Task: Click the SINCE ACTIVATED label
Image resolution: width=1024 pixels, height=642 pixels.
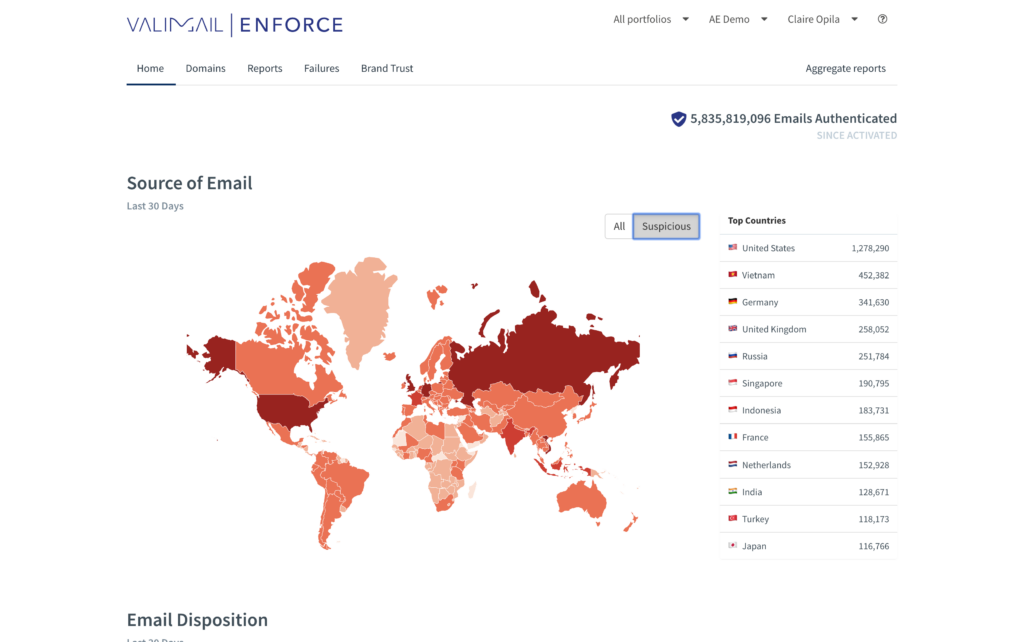Action: [x=856, y=135]
